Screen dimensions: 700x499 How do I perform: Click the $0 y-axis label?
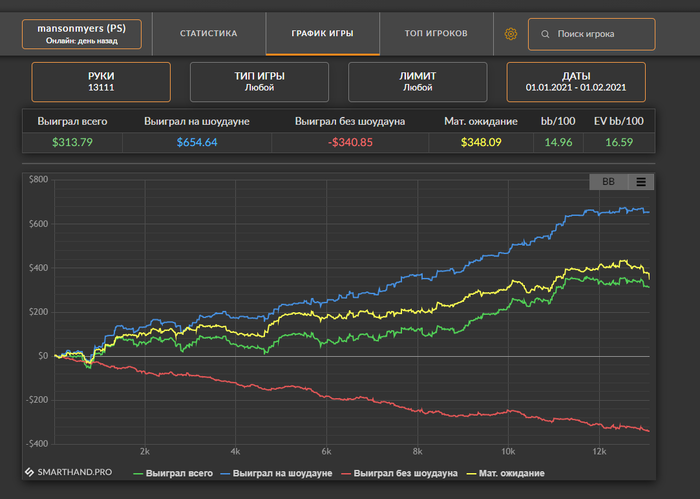tap(43, 356)
